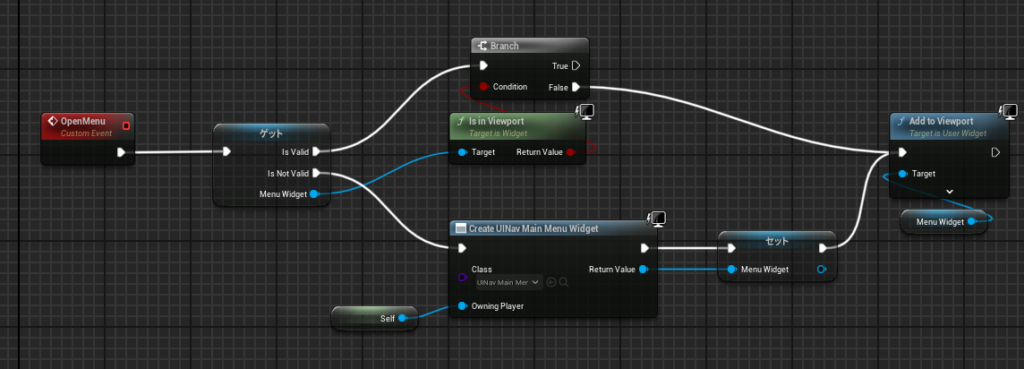The width and height of the screenshot is (1024, 369).
Task: Click the red delegate pin on OpenMenu
Action: 126,125
